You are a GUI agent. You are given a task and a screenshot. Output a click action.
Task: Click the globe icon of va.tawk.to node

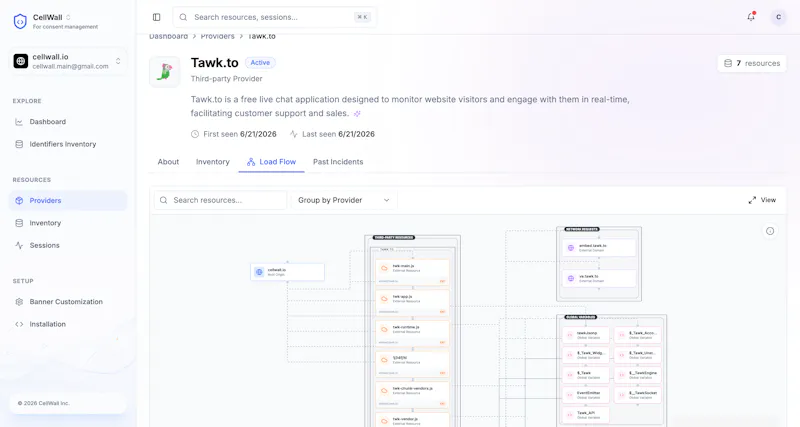[571, 278]
